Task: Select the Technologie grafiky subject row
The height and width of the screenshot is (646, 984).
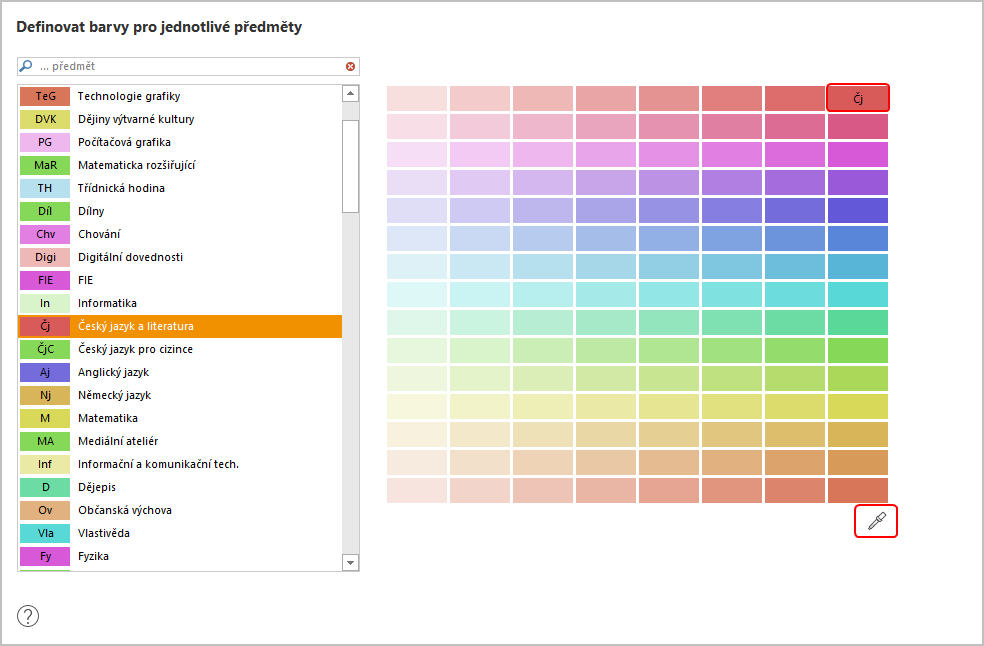Action: coord(180,96)
